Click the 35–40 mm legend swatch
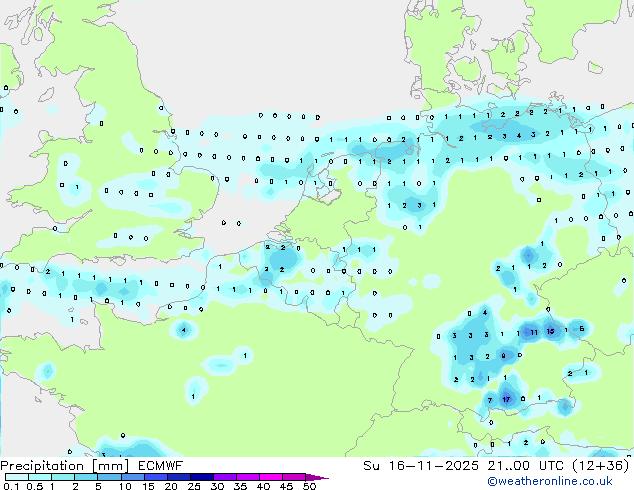The width and height of the screenshot is (634, 490). point(247,477)
